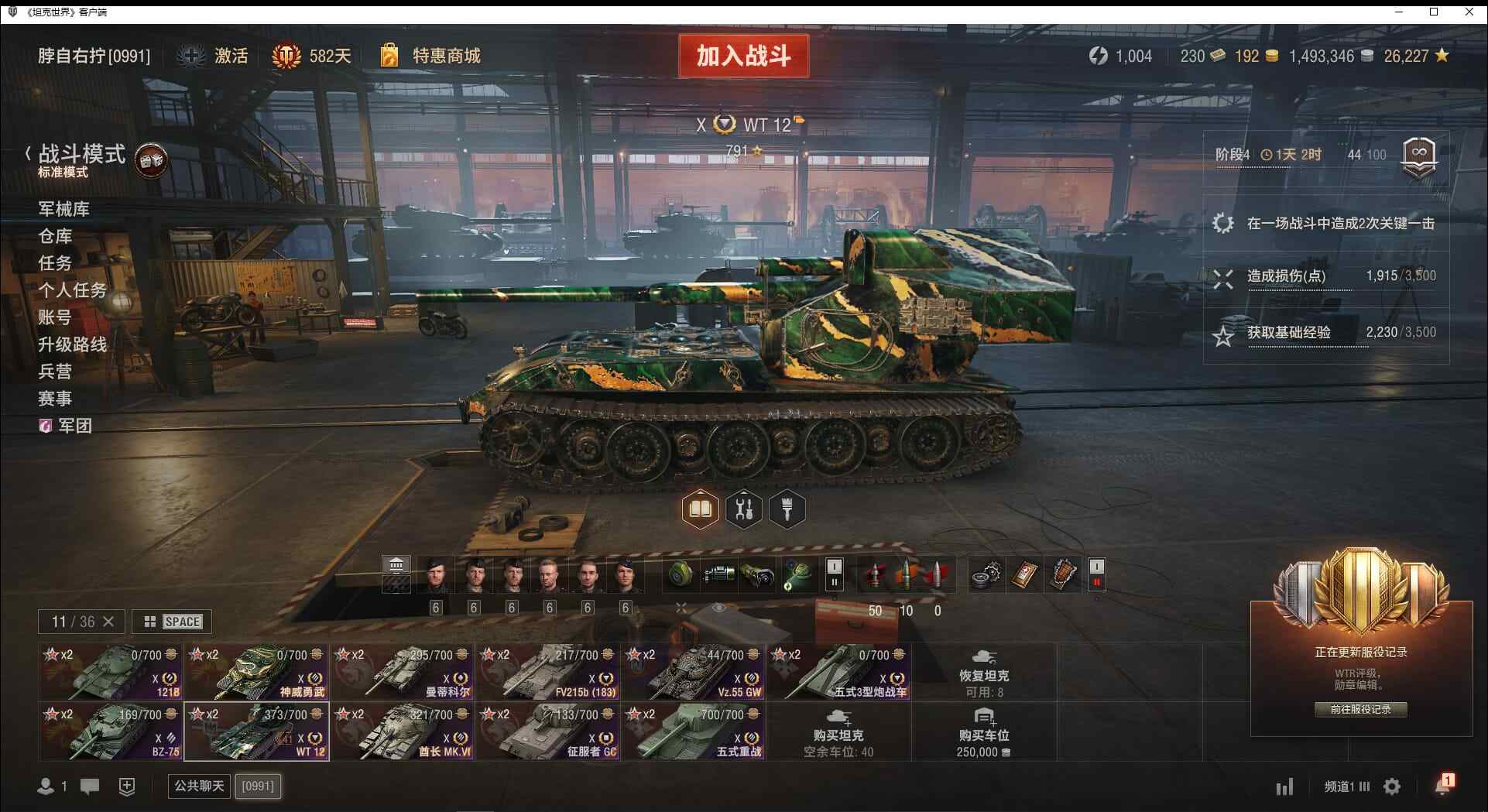Open the settings gear in the bottom bar
The image size is (1488, 812).
coord(1392,786)
